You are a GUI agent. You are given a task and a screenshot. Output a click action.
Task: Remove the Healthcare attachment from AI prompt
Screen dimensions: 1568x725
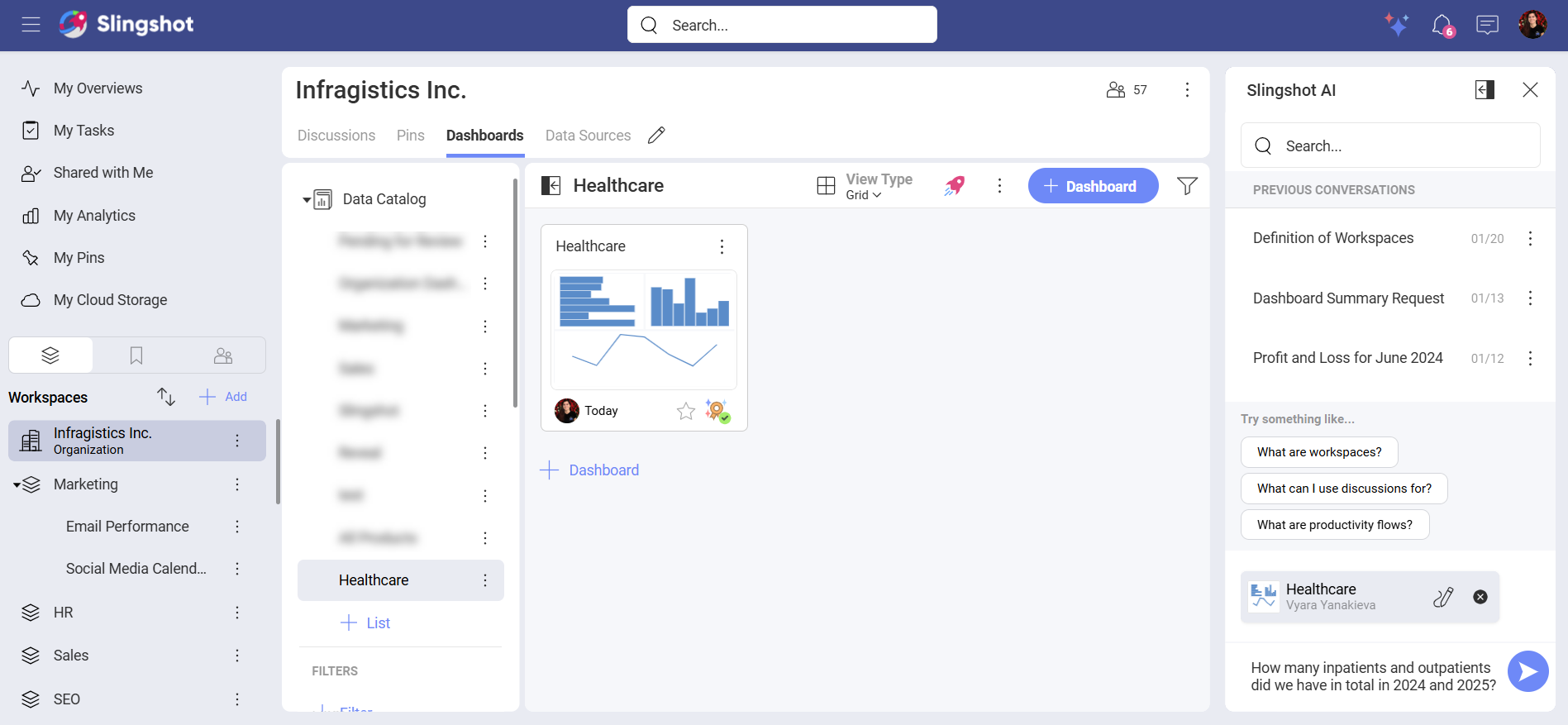1480,597
